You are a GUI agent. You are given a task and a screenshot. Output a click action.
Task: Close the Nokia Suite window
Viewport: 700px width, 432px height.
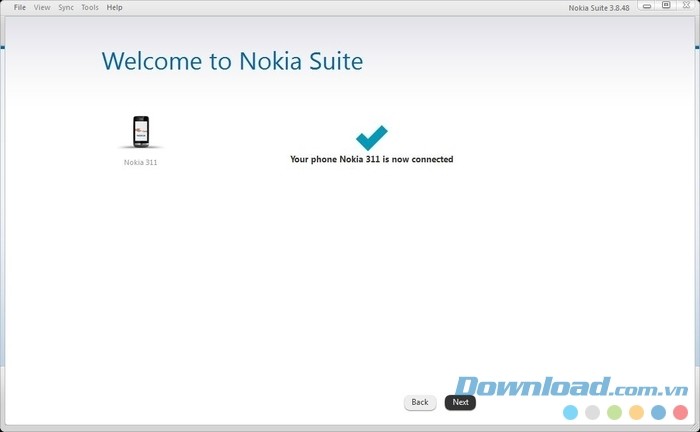coord(686,5)
